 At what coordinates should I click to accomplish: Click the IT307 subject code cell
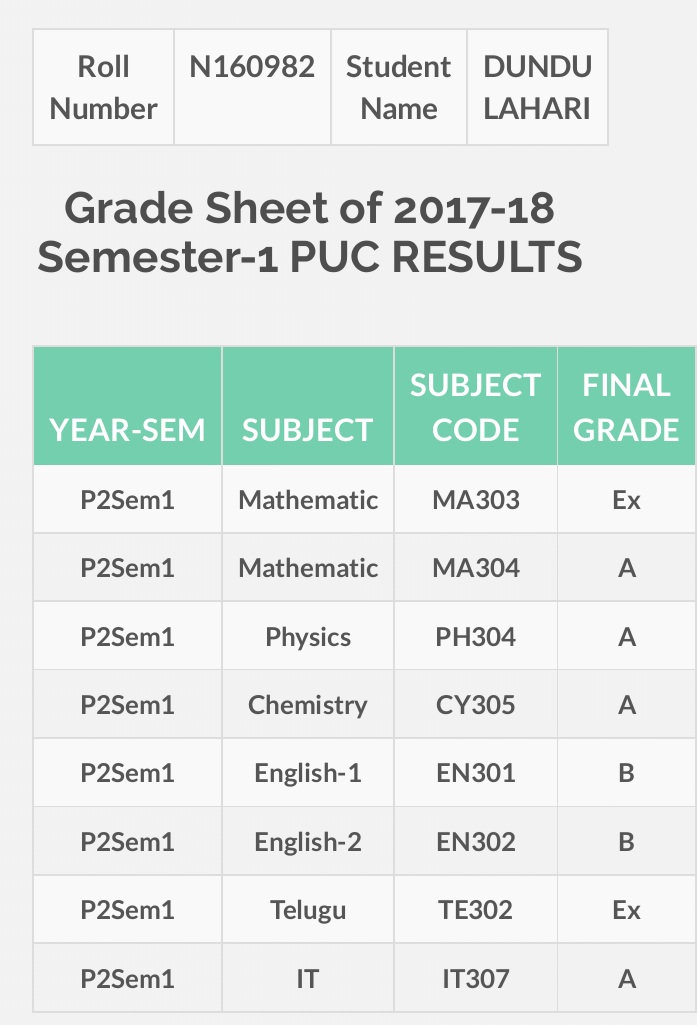coord(475,978)
